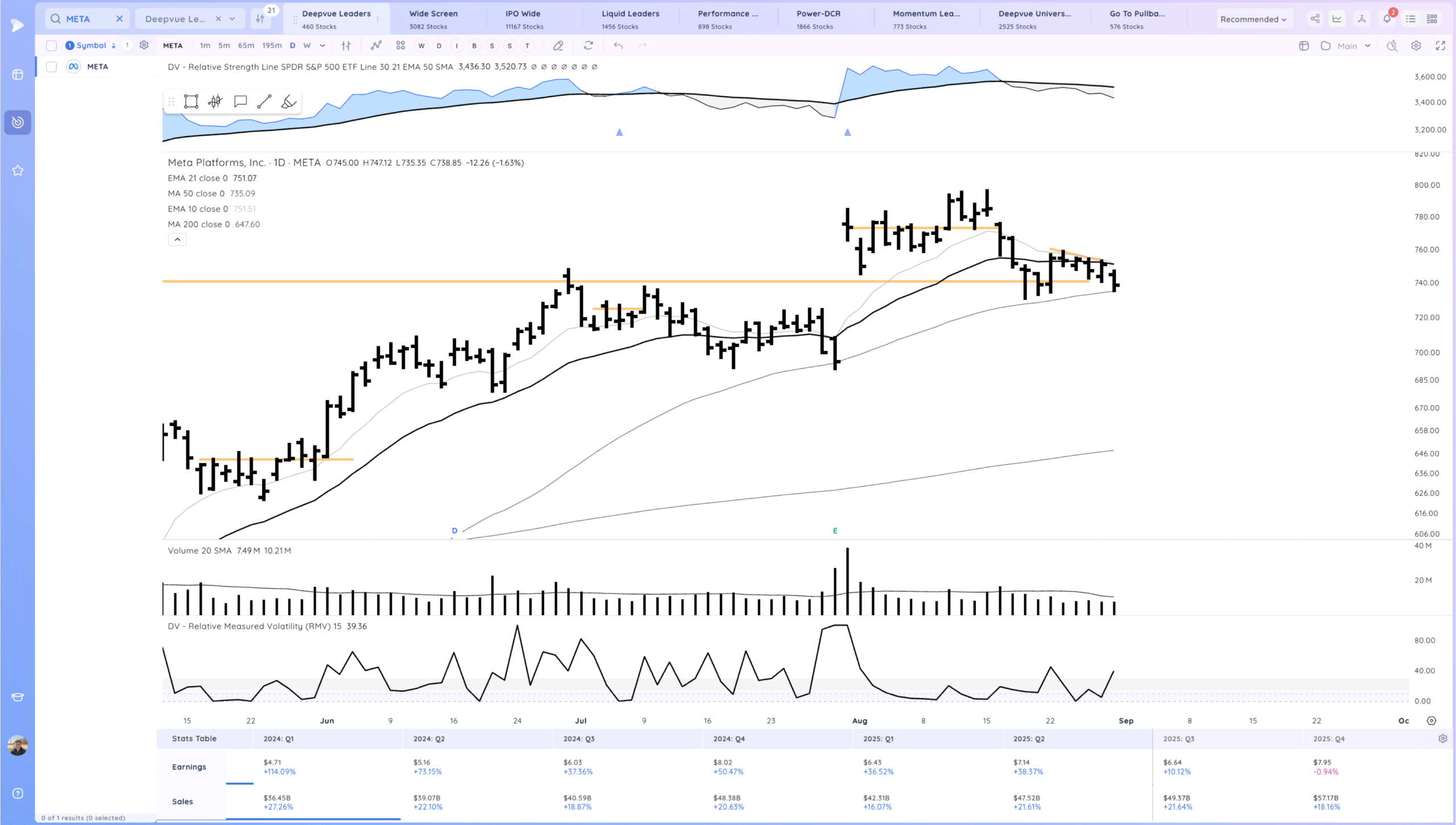This screenshot has height=825, width=1456.
Task: Open chart settings gear icon
Action: [x=1416, y=46]
